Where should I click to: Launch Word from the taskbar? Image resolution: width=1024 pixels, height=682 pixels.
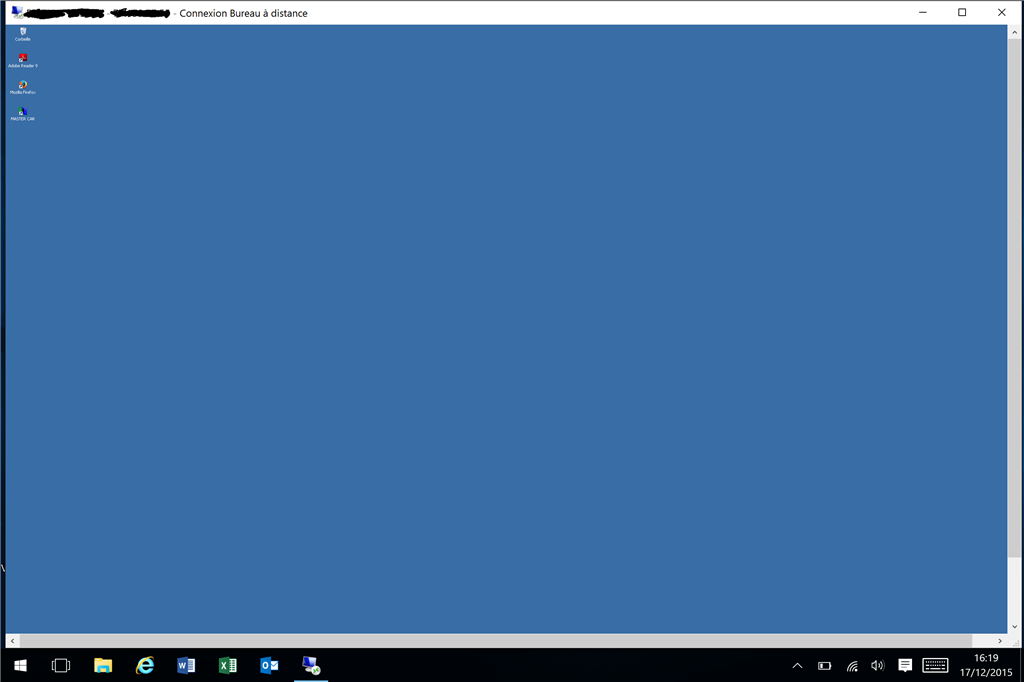coord(186,666)
